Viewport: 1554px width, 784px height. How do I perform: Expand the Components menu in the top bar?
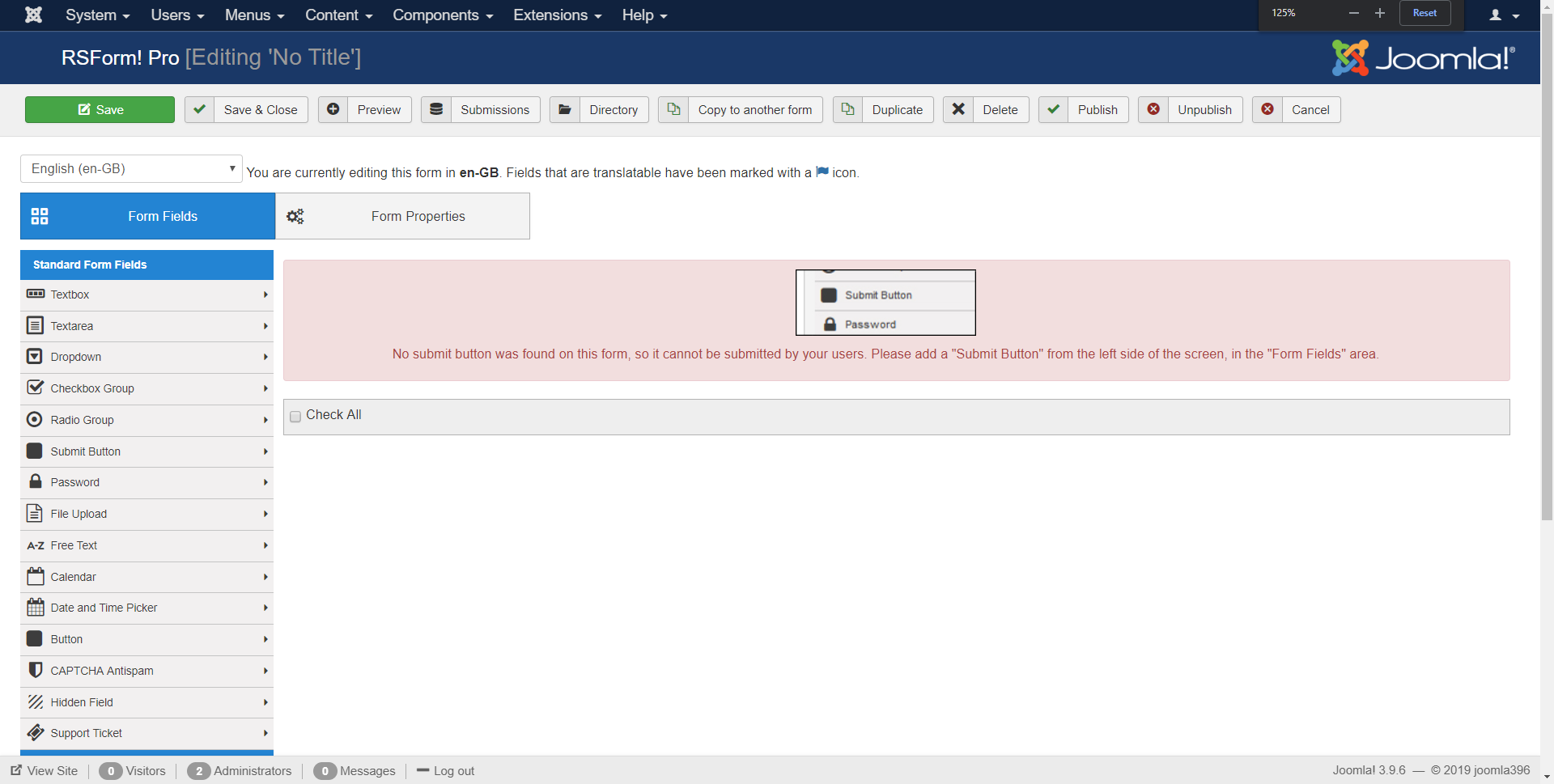442,15
